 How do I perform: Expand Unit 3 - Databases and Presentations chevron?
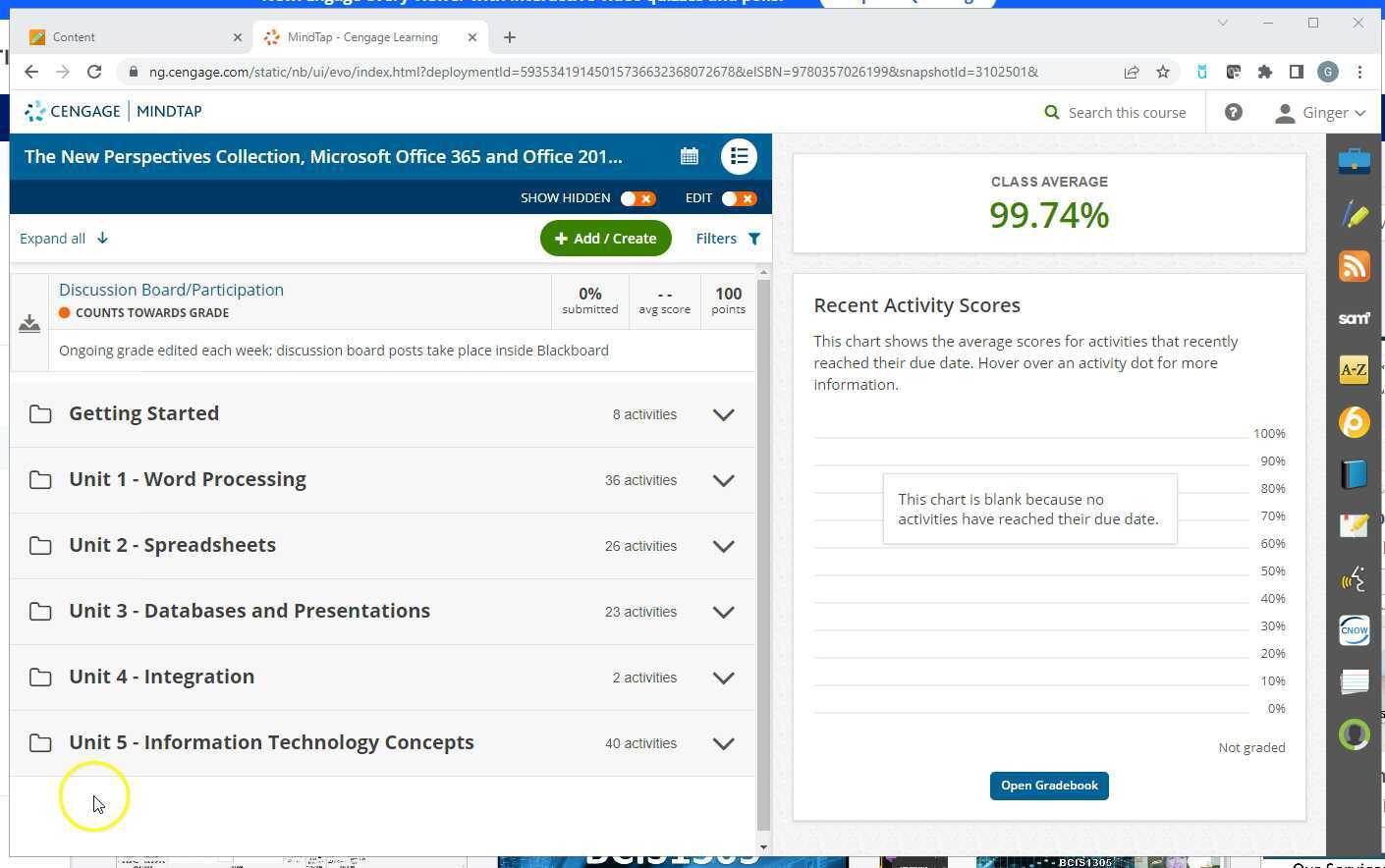pyautogui.click(x=724, y=612)
